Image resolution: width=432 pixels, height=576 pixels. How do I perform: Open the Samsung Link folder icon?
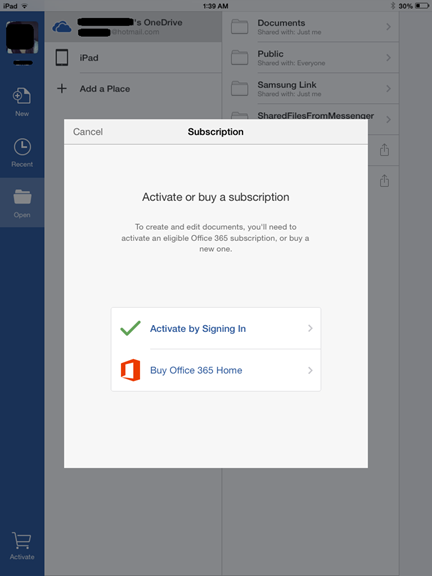click(240, 89)
